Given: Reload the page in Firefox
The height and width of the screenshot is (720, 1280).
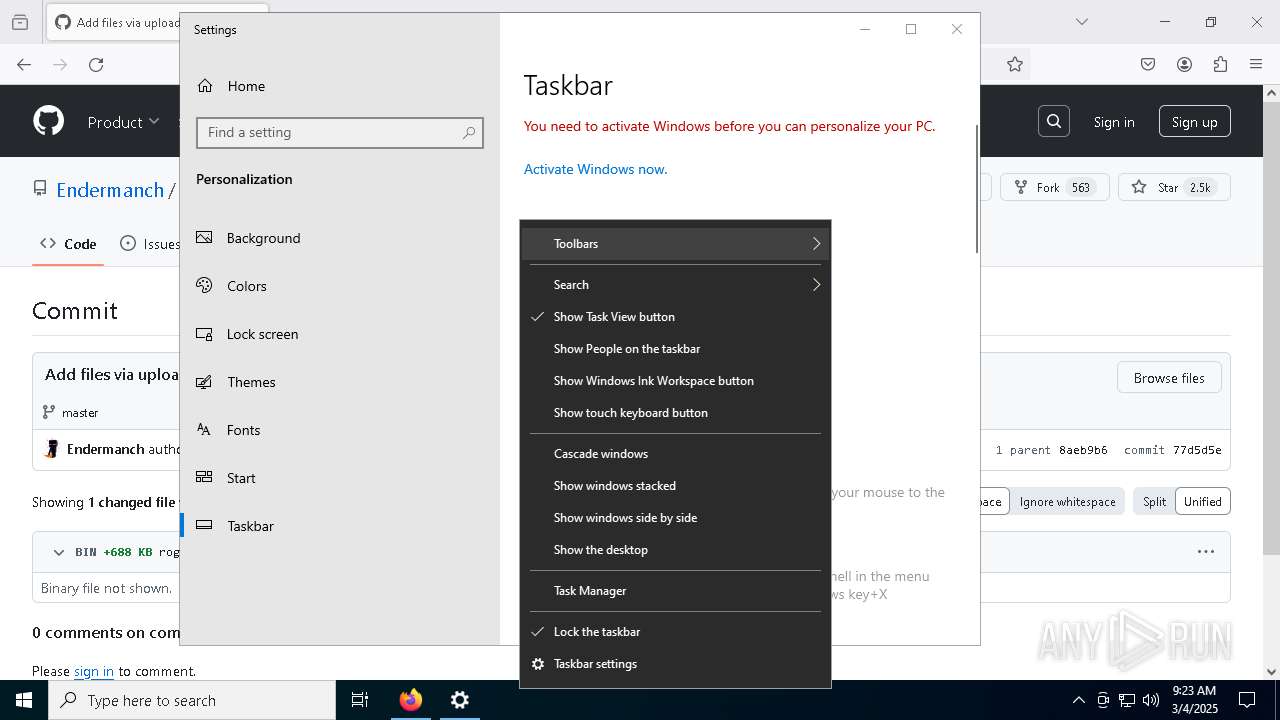Looking at the screenshot, I should [96, 64].
